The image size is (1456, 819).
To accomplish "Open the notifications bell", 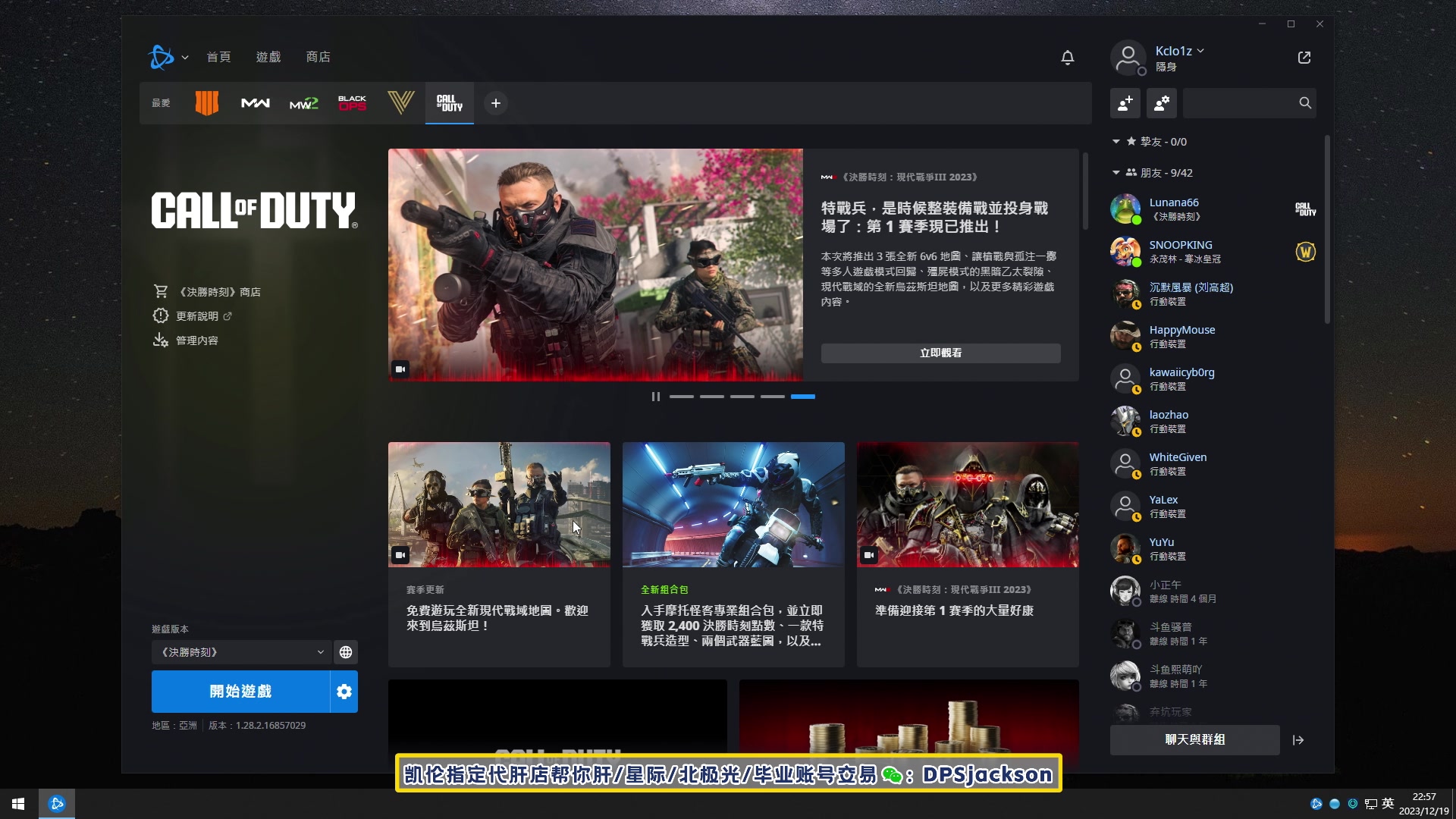I will point(1068,58).
